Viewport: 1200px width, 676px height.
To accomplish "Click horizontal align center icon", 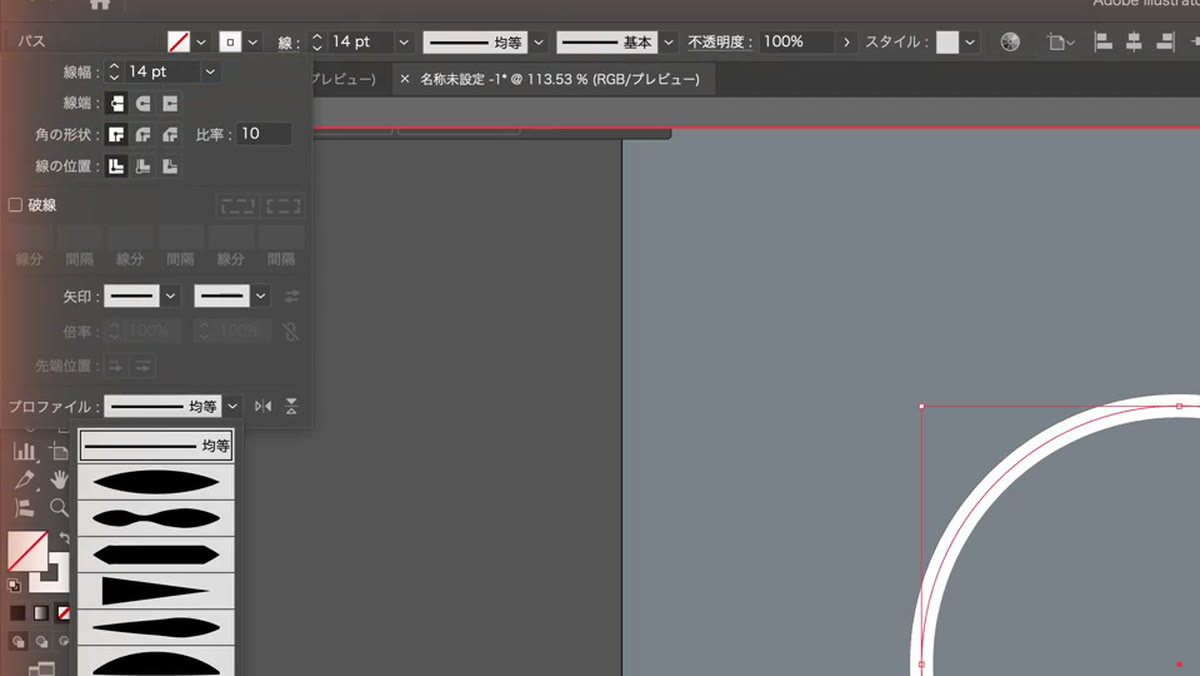I will (1134, 42).
